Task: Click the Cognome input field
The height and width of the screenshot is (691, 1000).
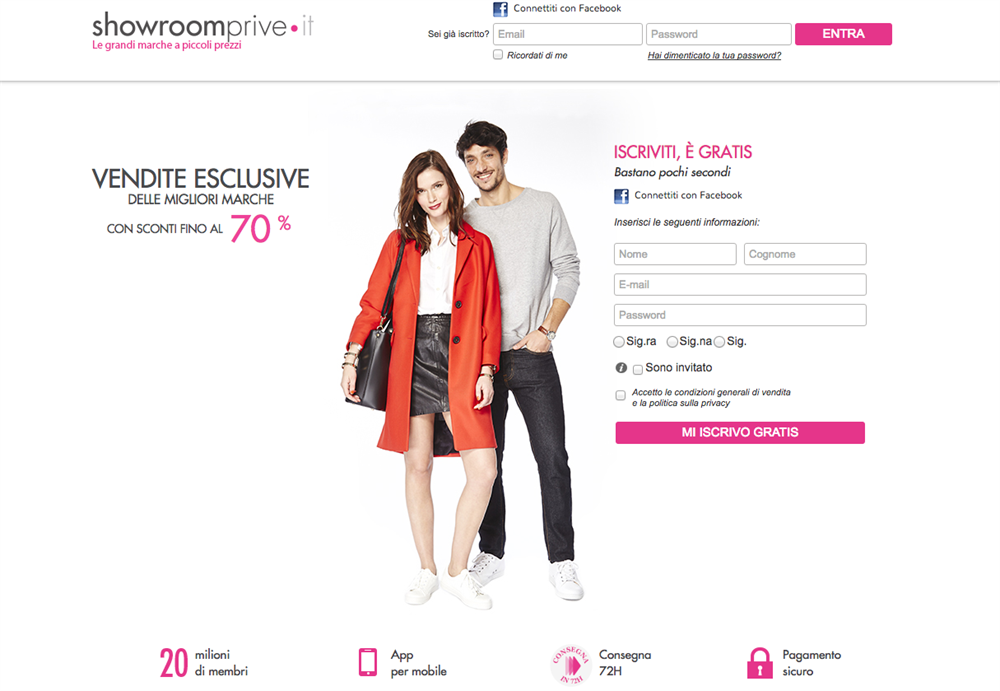Action: [805, 254]
